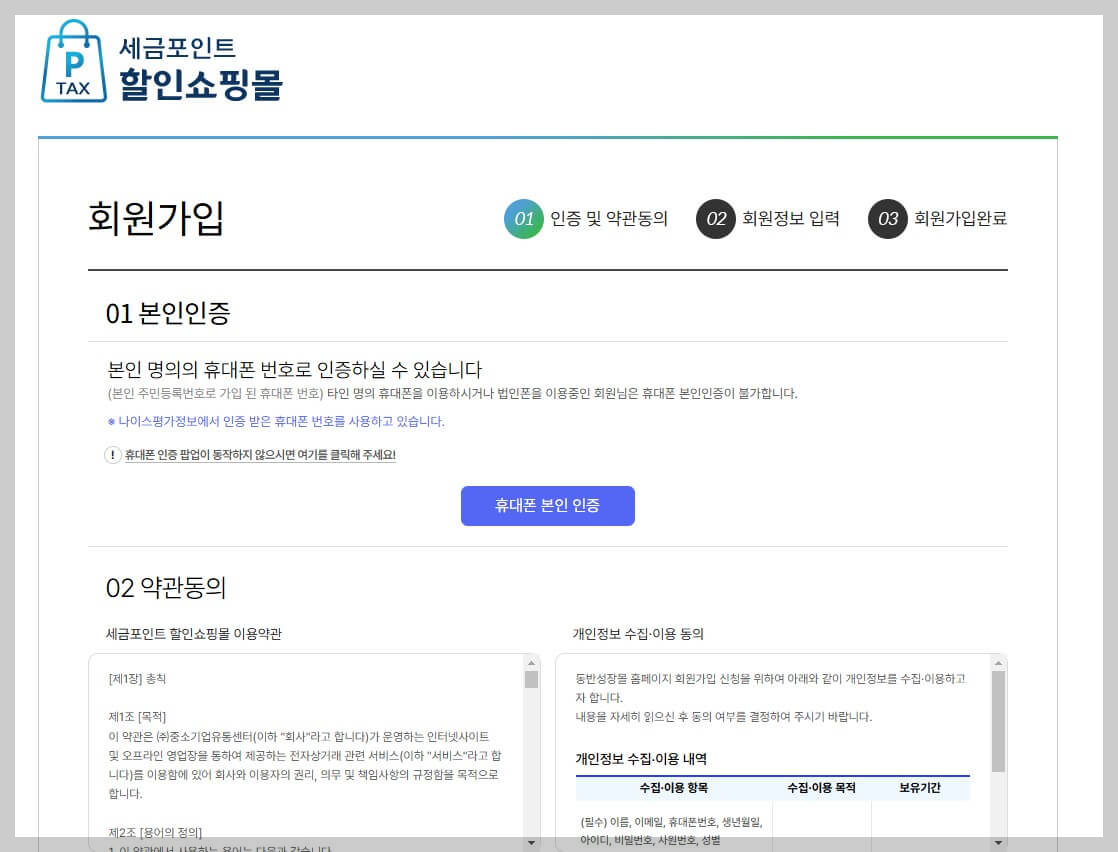The height and width of the screenshot is (852, 1118).
Task: Click the down arrow on 이용약관 scrollbar
Action: (531, 845)
